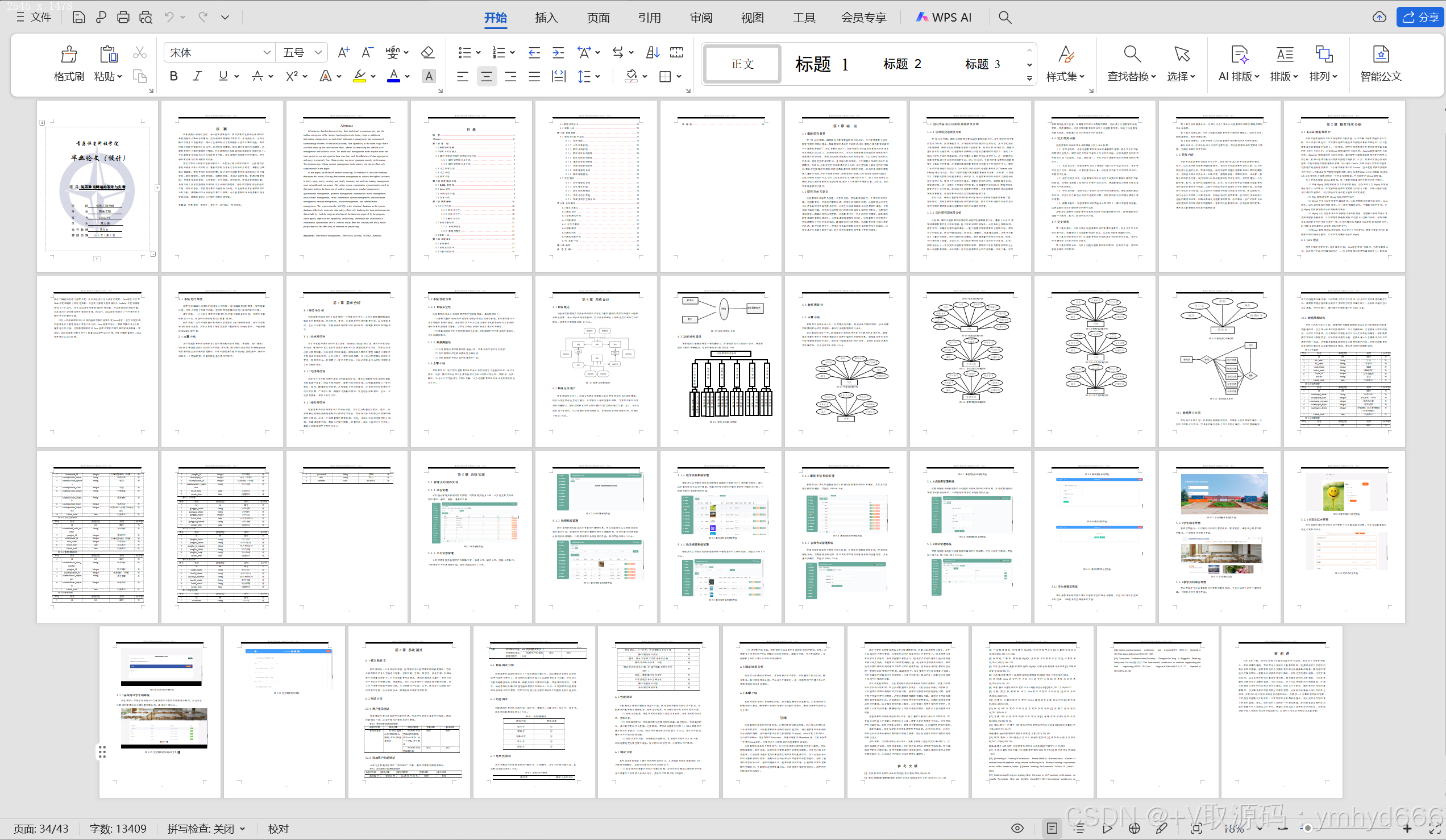The image size is (1446, 840).
Task: Expand the zoom percentage dropdown
Action: (x=1260, y=829)
